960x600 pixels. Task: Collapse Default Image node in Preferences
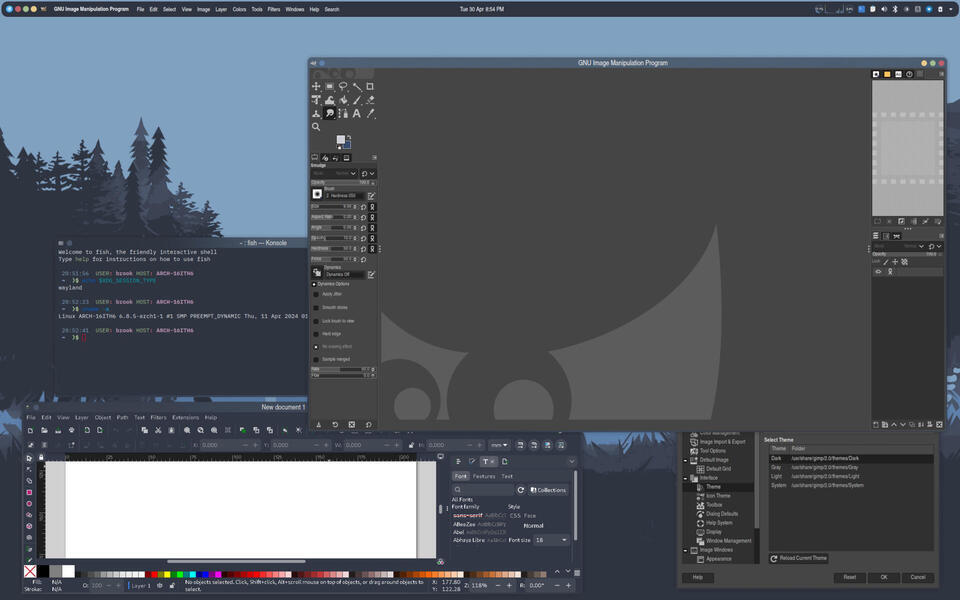(x=685, y=460)
